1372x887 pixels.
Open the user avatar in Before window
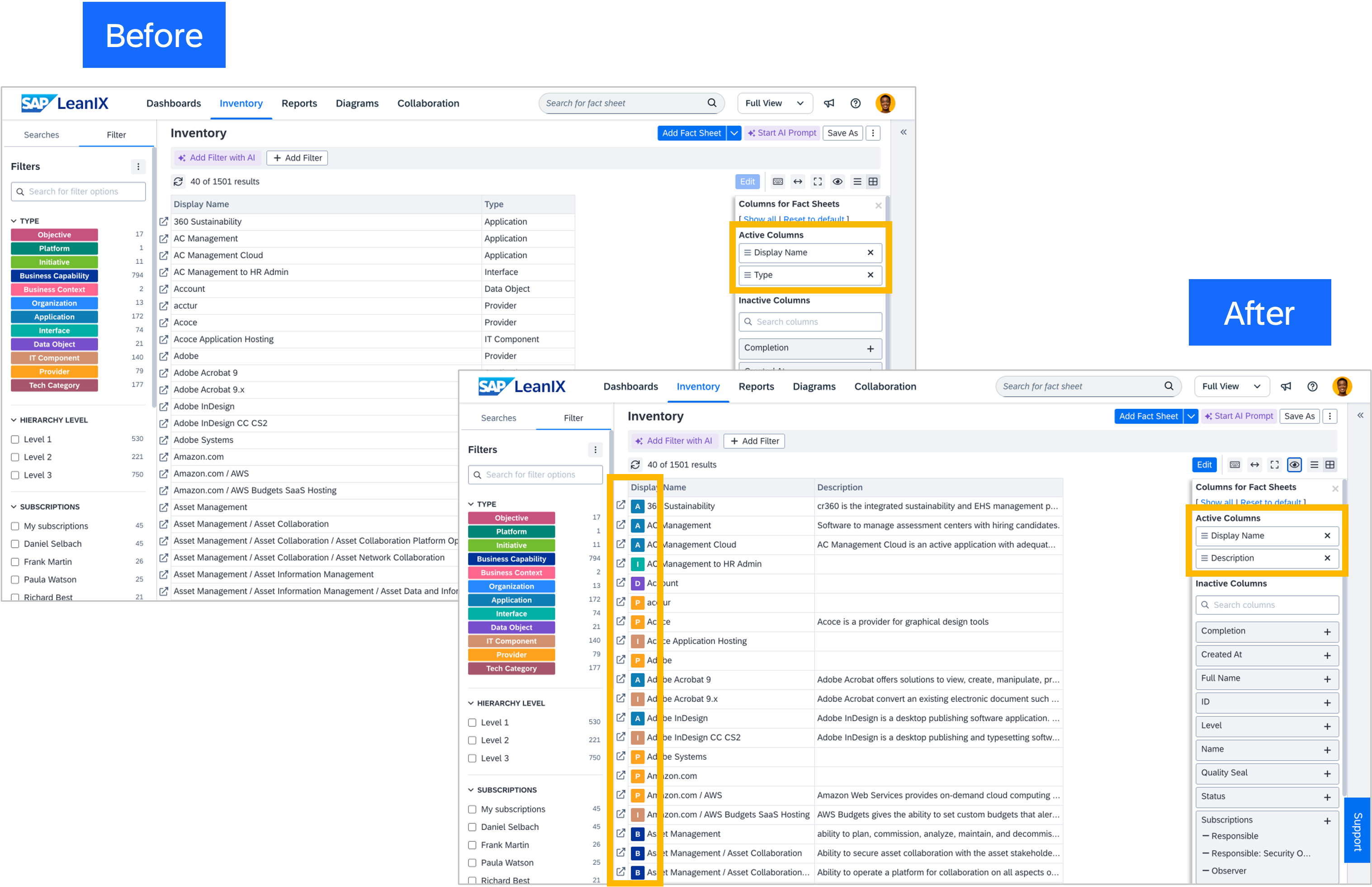(x=885, y=103)
